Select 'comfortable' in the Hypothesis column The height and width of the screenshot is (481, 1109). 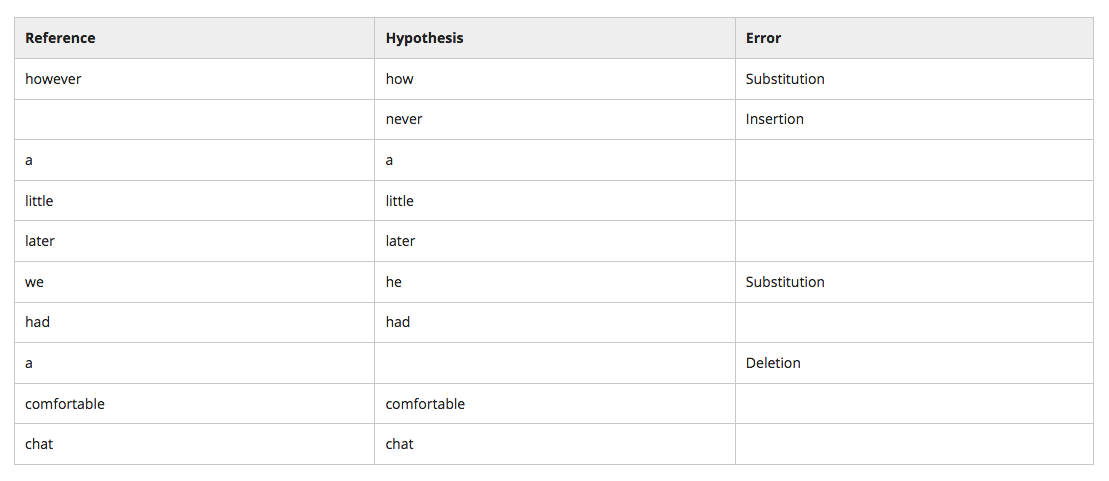pos(425,404)
